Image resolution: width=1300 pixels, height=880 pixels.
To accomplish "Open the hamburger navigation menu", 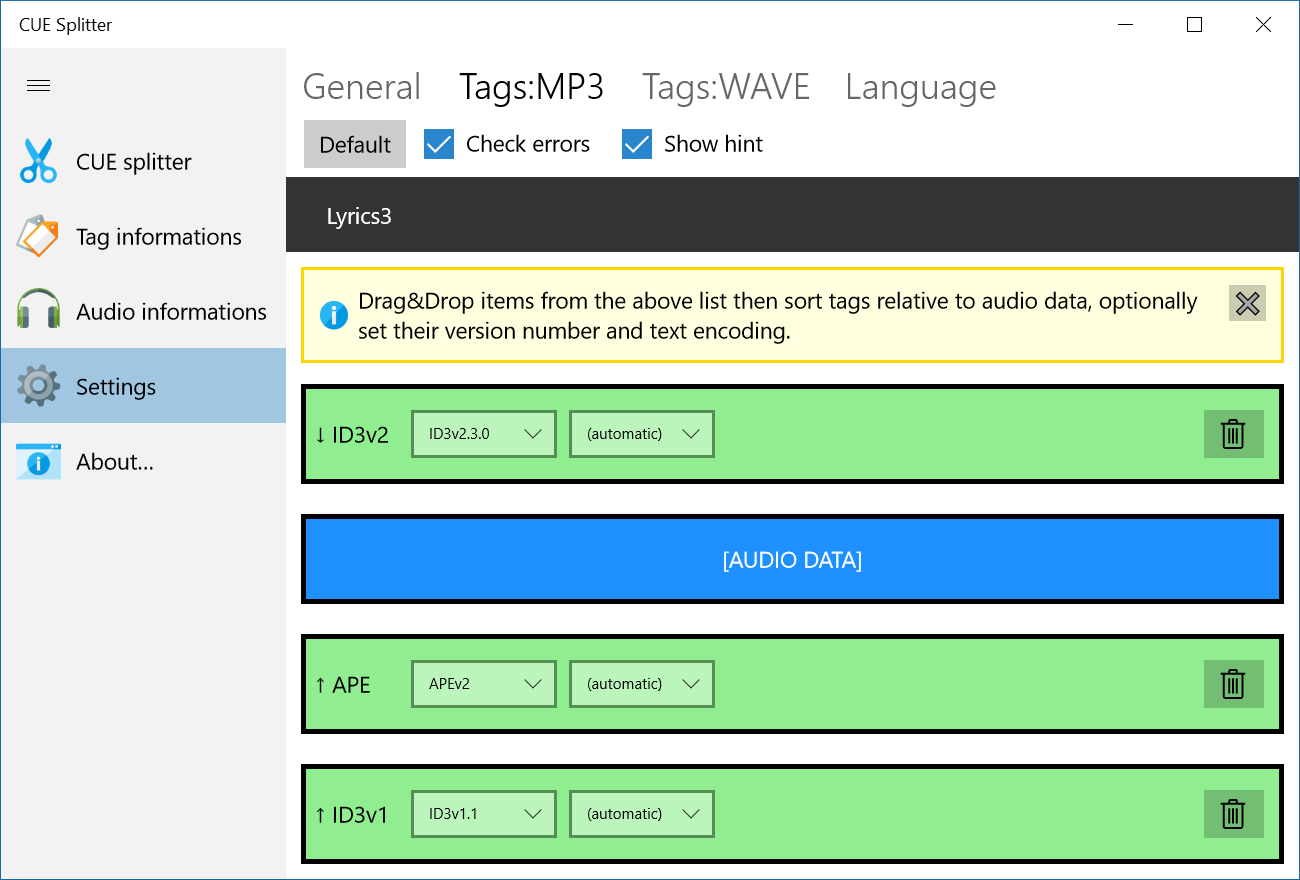I will pos(38,85).
